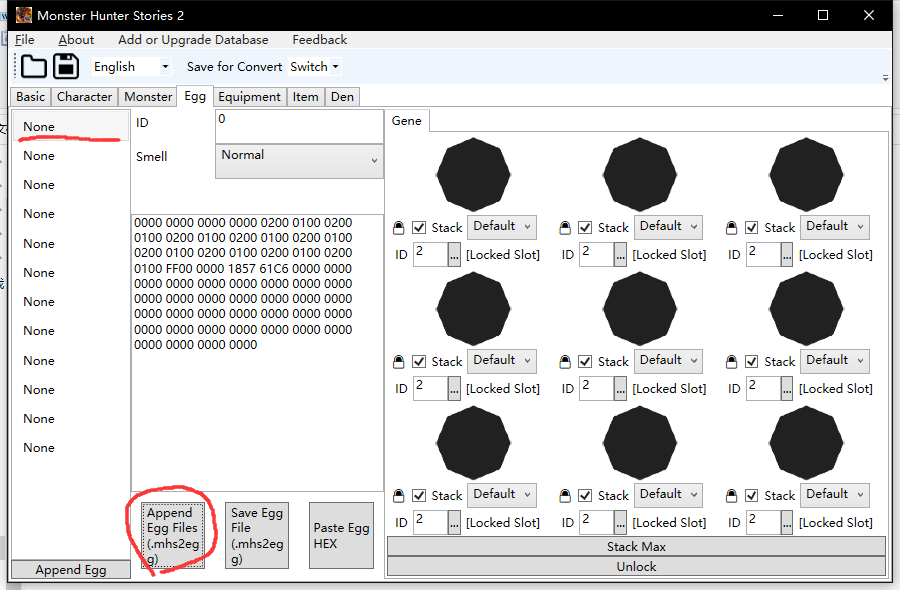The width and height of the screenshot is (900, 590).
Task: Click lock icon of middle-right gene slot
Action: pyautogui.click(x=731, y=362)
